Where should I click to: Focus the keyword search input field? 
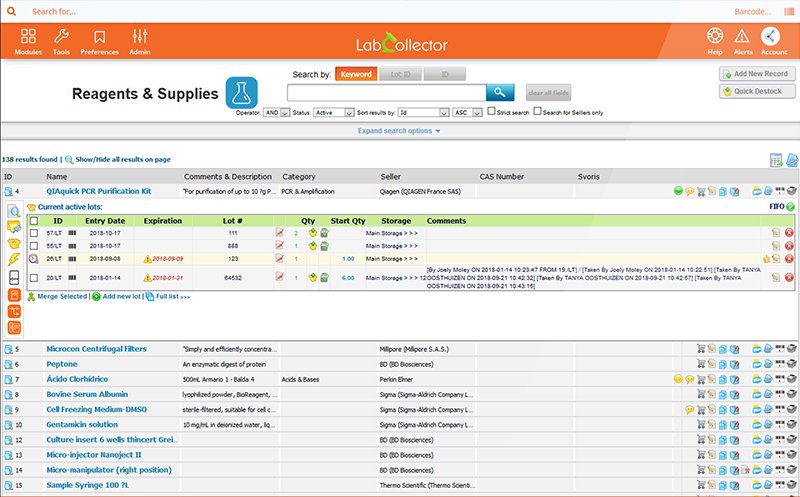387,92
